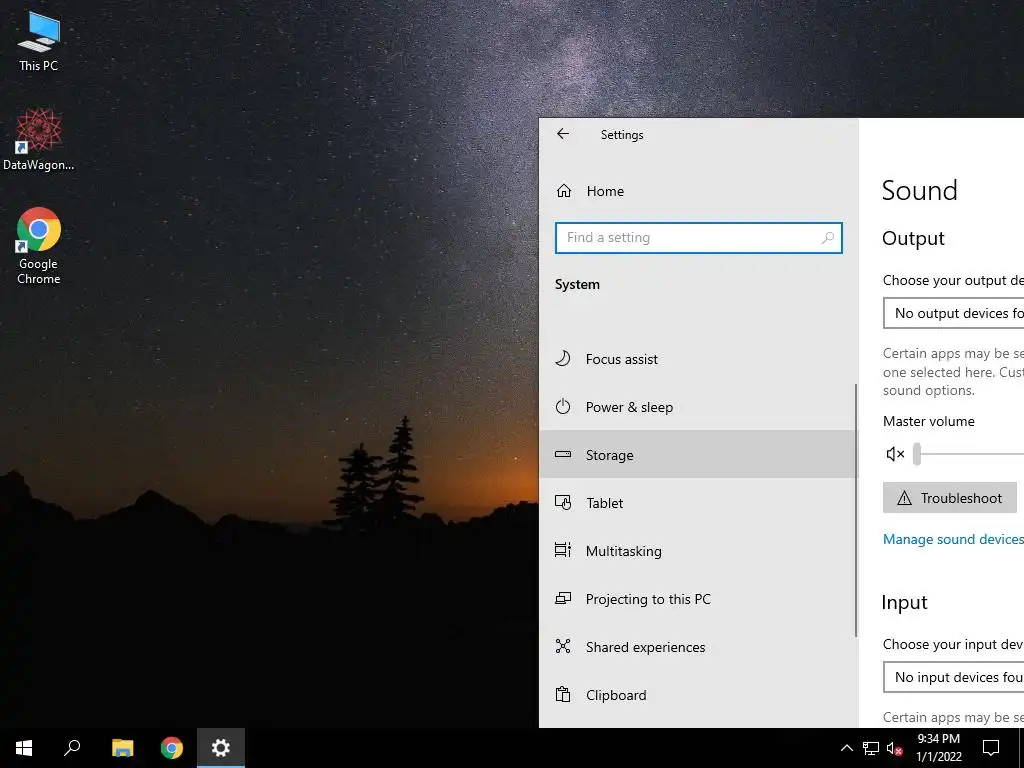1024x768 pixels.
Task: Click the muted speaker icon by Master volume
Action: [895, 454]
